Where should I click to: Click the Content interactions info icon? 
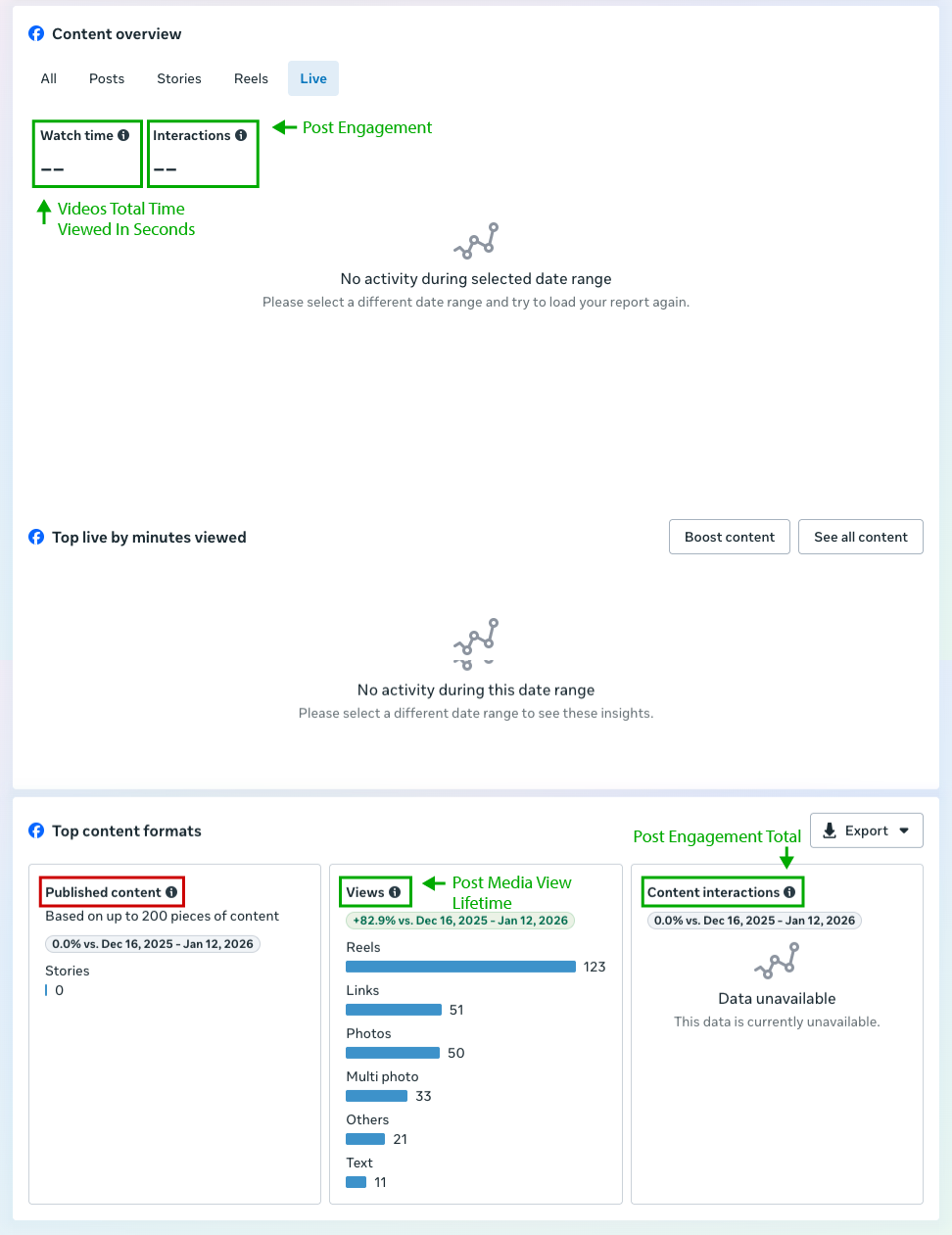click(789, 892)
